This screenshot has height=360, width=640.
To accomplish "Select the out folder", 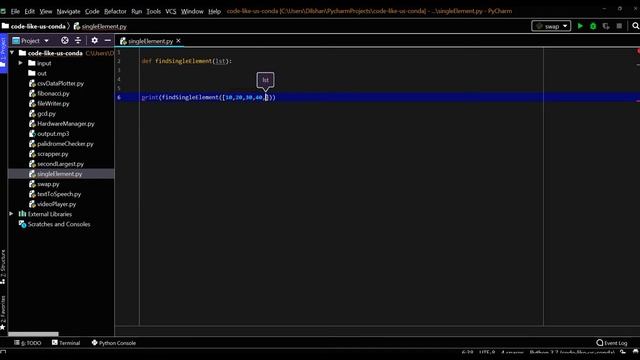I will coord(42,73).
